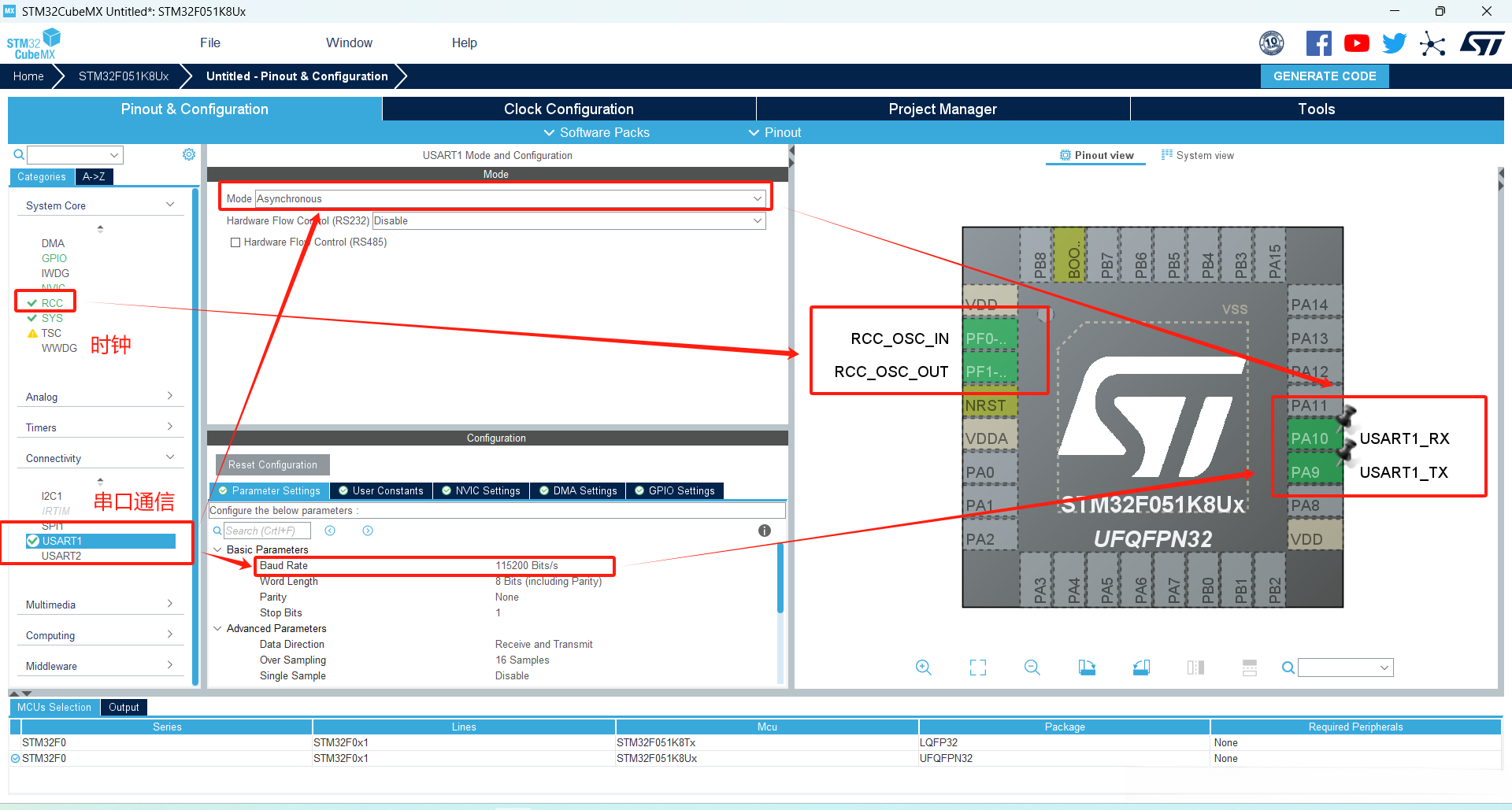The width and height of the screenshot is (1512, 810).
Task: Open the GPIO Settings tab
Action: coord(675,490)
